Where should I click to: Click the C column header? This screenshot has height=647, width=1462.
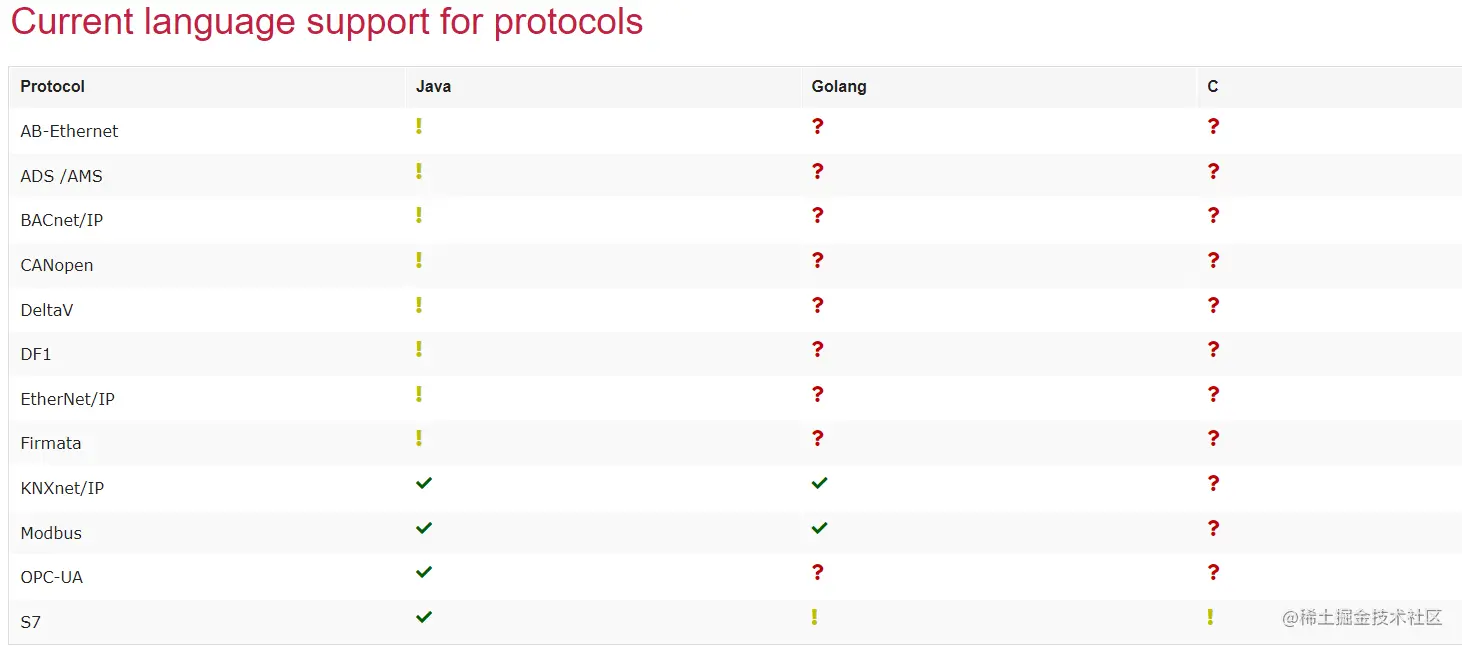pyautogui.click(x=1213, y=87)
